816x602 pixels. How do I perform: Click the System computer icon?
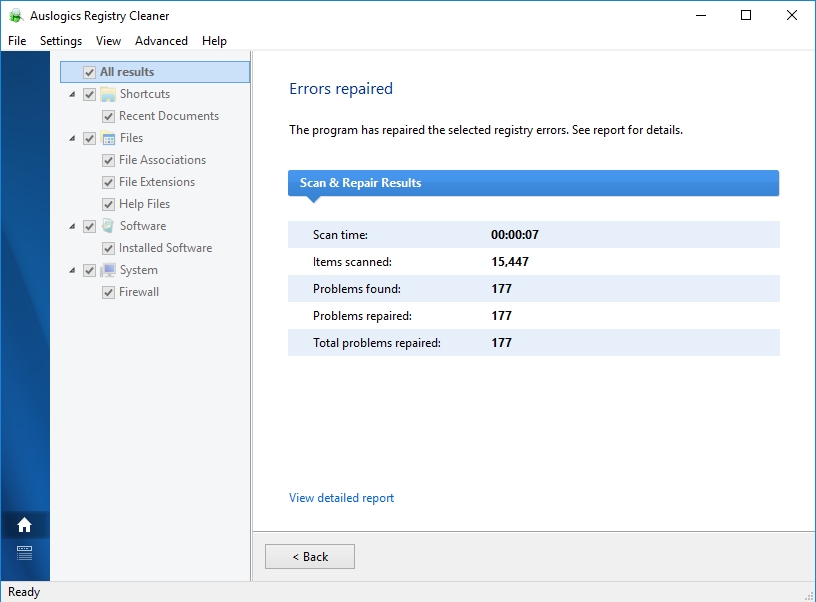tap(108, 270)
